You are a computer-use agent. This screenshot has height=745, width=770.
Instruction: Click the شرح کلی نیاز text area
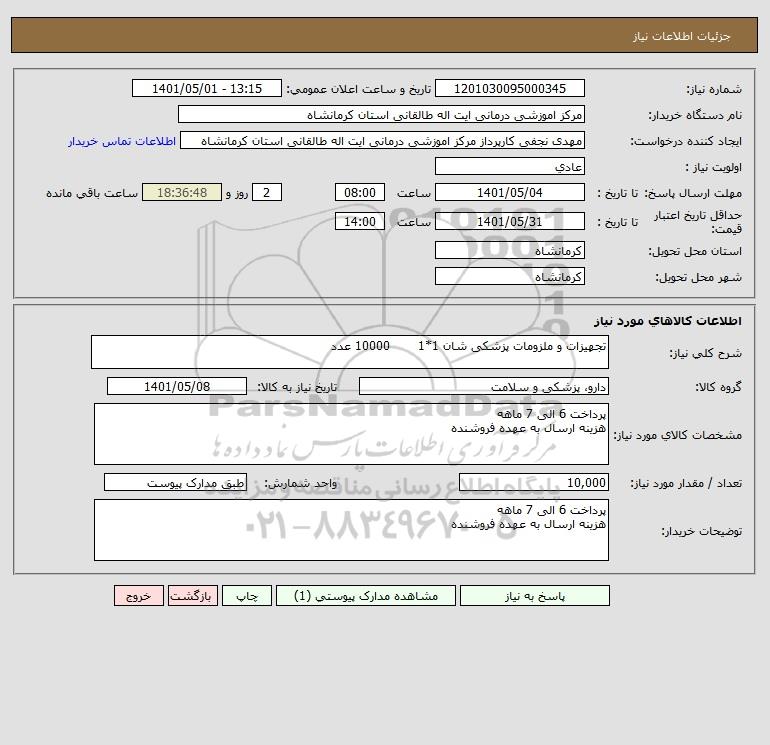[350, 352]
